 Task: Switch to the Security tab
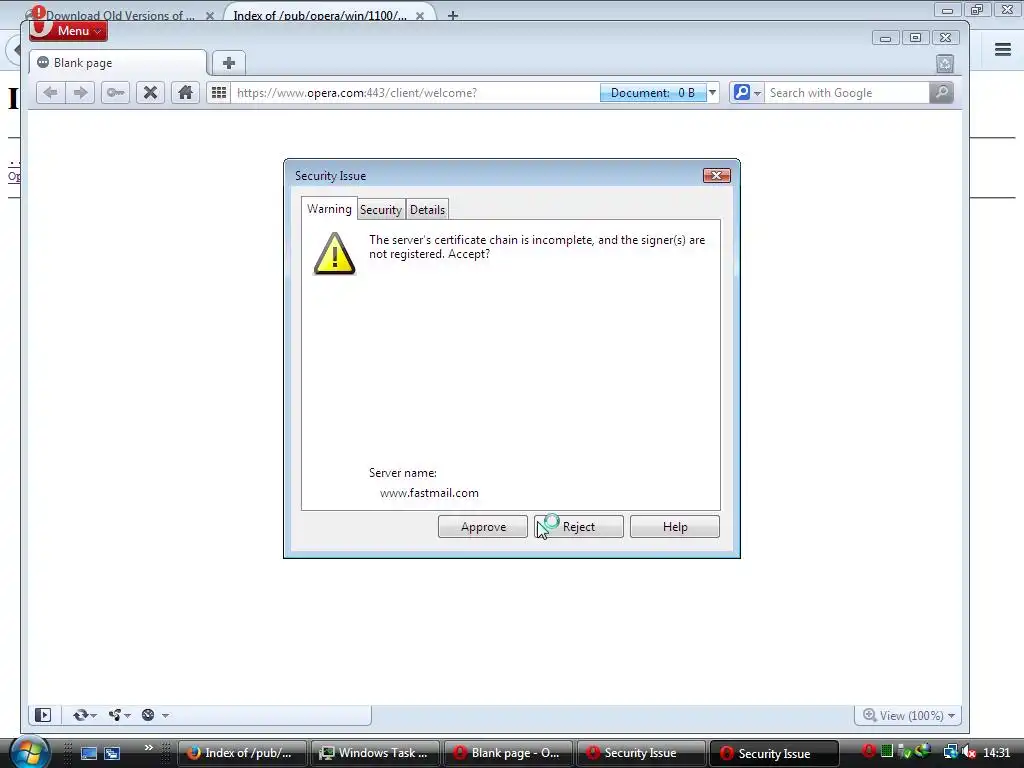(x=381, y=210)
